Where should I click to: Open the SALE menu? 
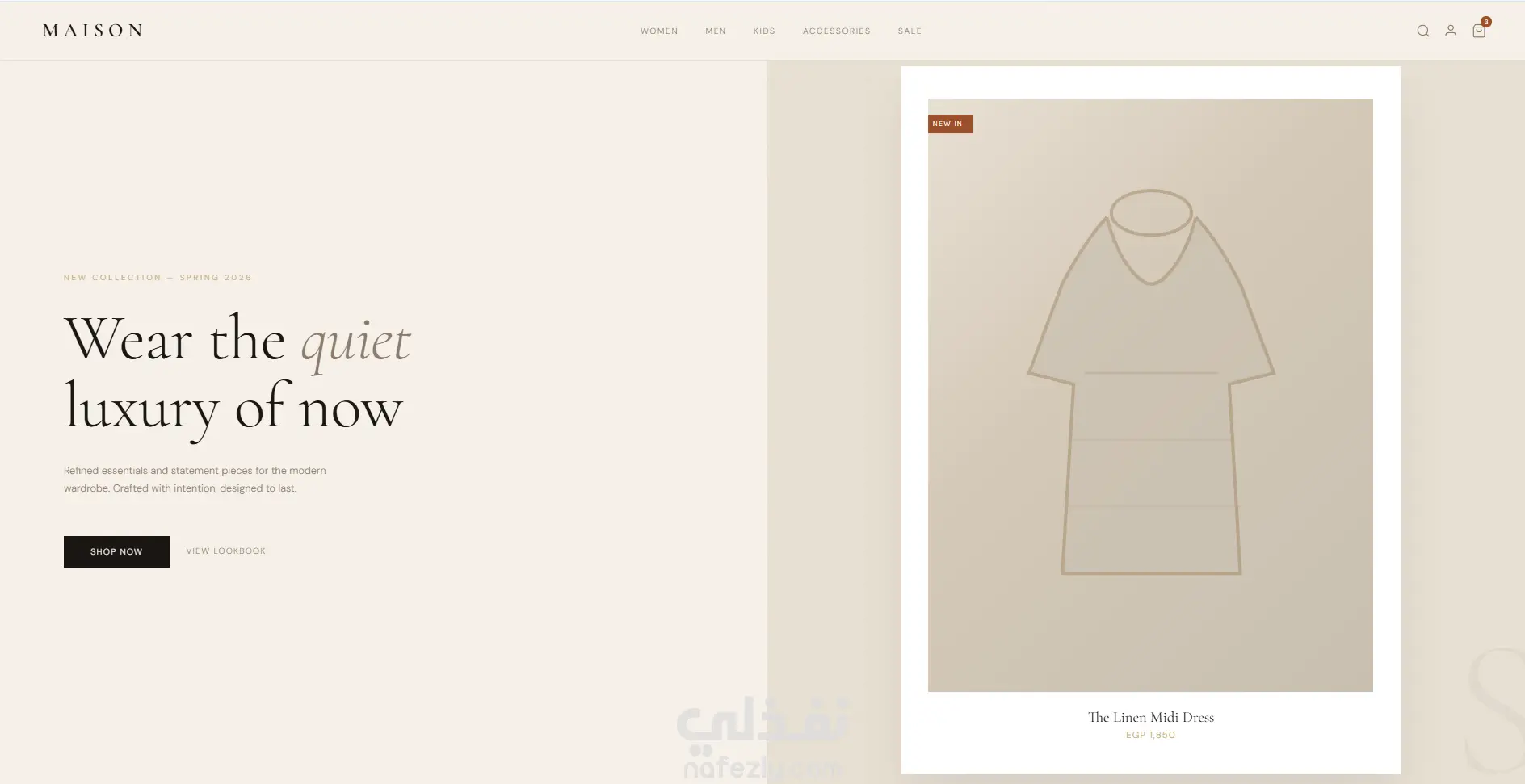pos(910,31)
